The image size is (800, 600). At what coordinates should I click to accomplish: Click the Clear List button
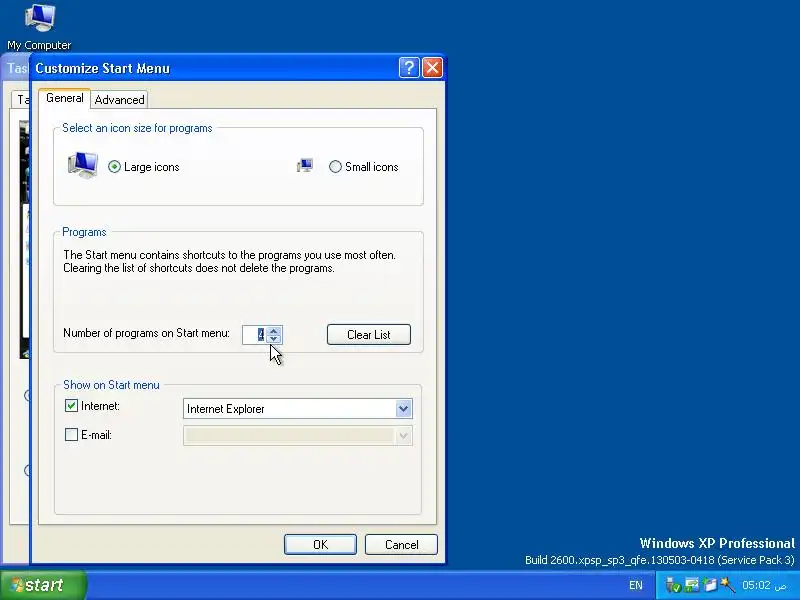(368, 335)
